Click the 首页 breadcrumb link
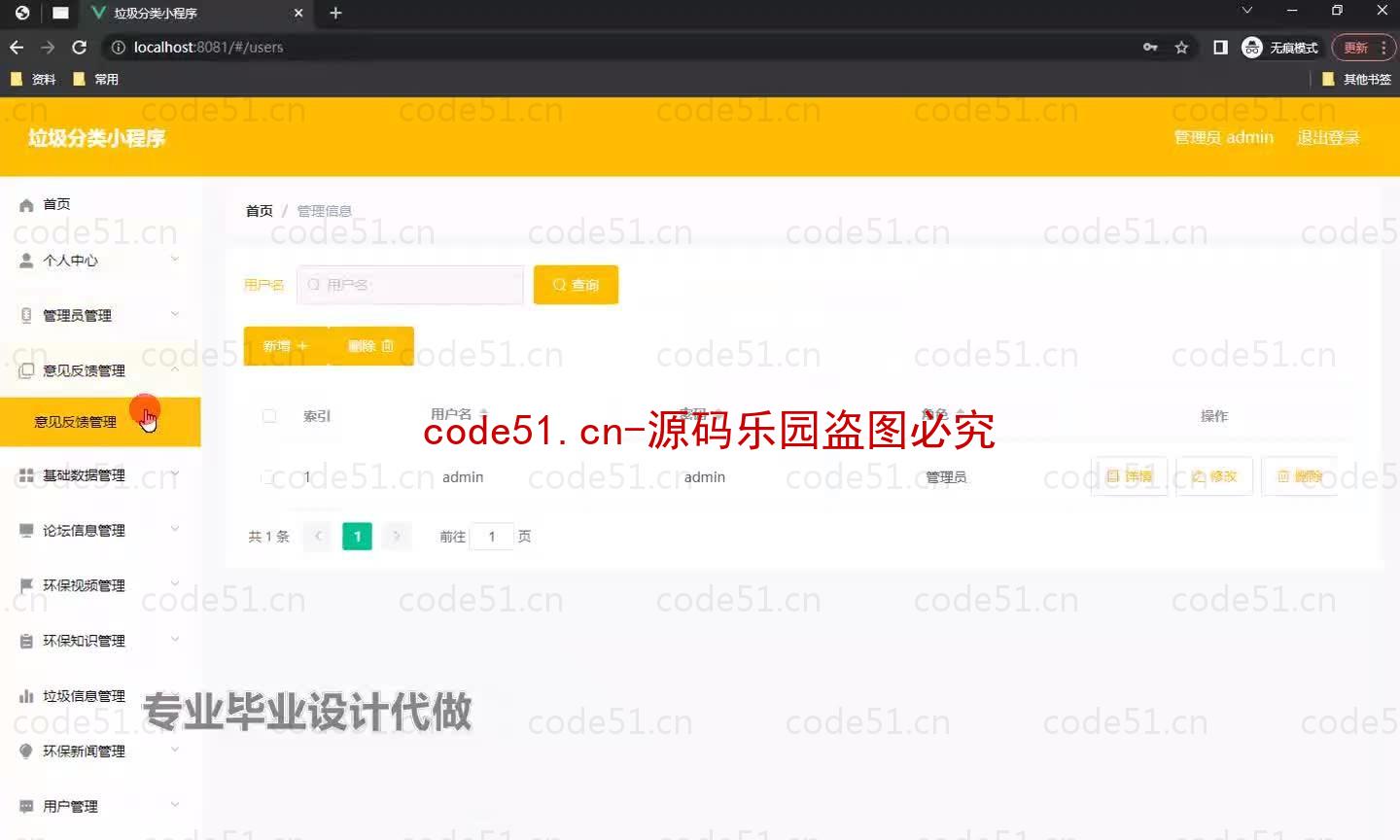The height and width of the screenshot is (840, 1400). coord(259,211)
